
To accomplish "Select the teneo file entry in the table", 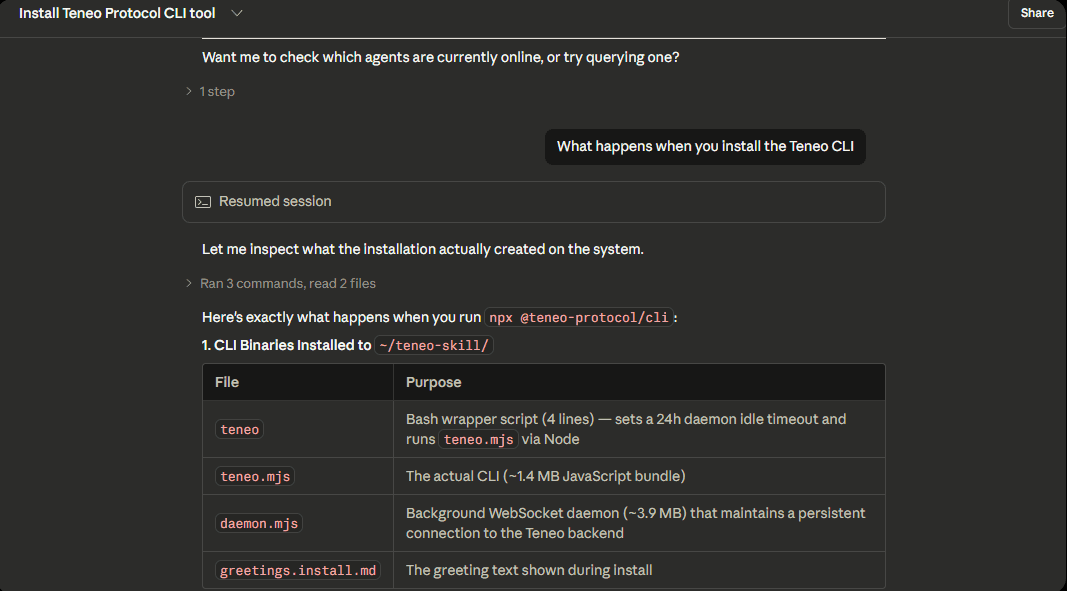I will tap(239, 428).
